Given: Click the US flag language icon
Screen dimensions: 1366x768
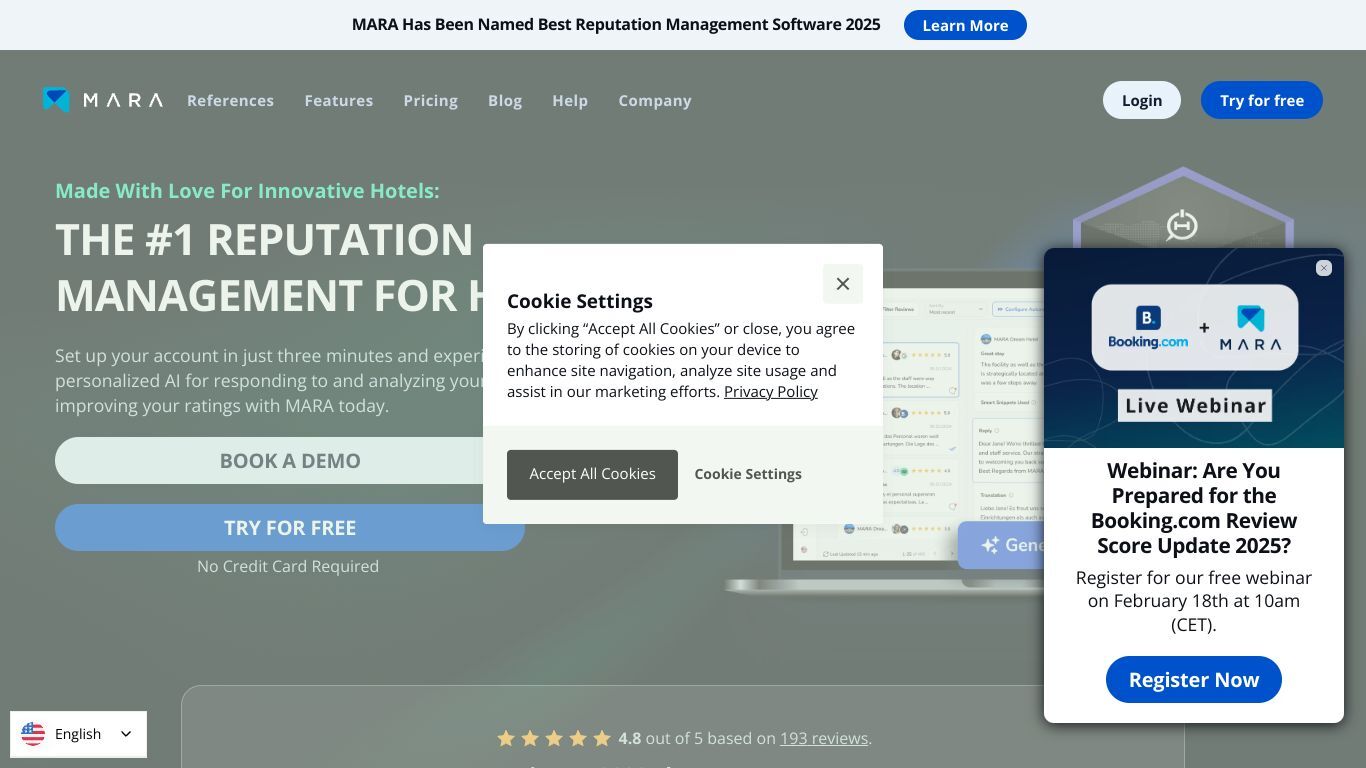Looking at the screenshot, I should (33, 734).
